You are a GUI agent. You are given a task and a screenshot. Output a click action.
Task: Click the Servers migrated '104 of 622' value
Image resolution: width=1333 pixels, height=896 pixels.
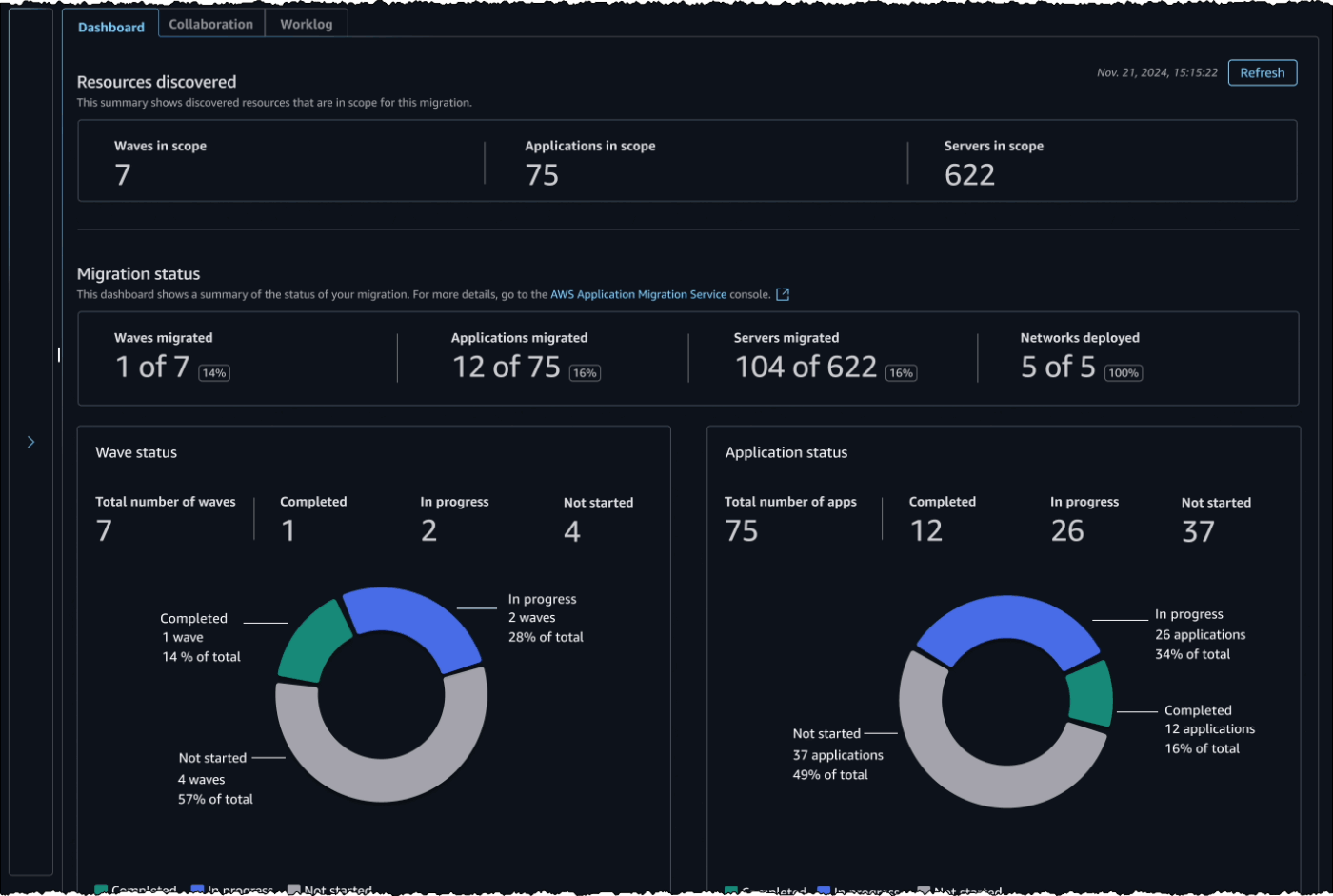pyautogui.click(x=805, y=366)
